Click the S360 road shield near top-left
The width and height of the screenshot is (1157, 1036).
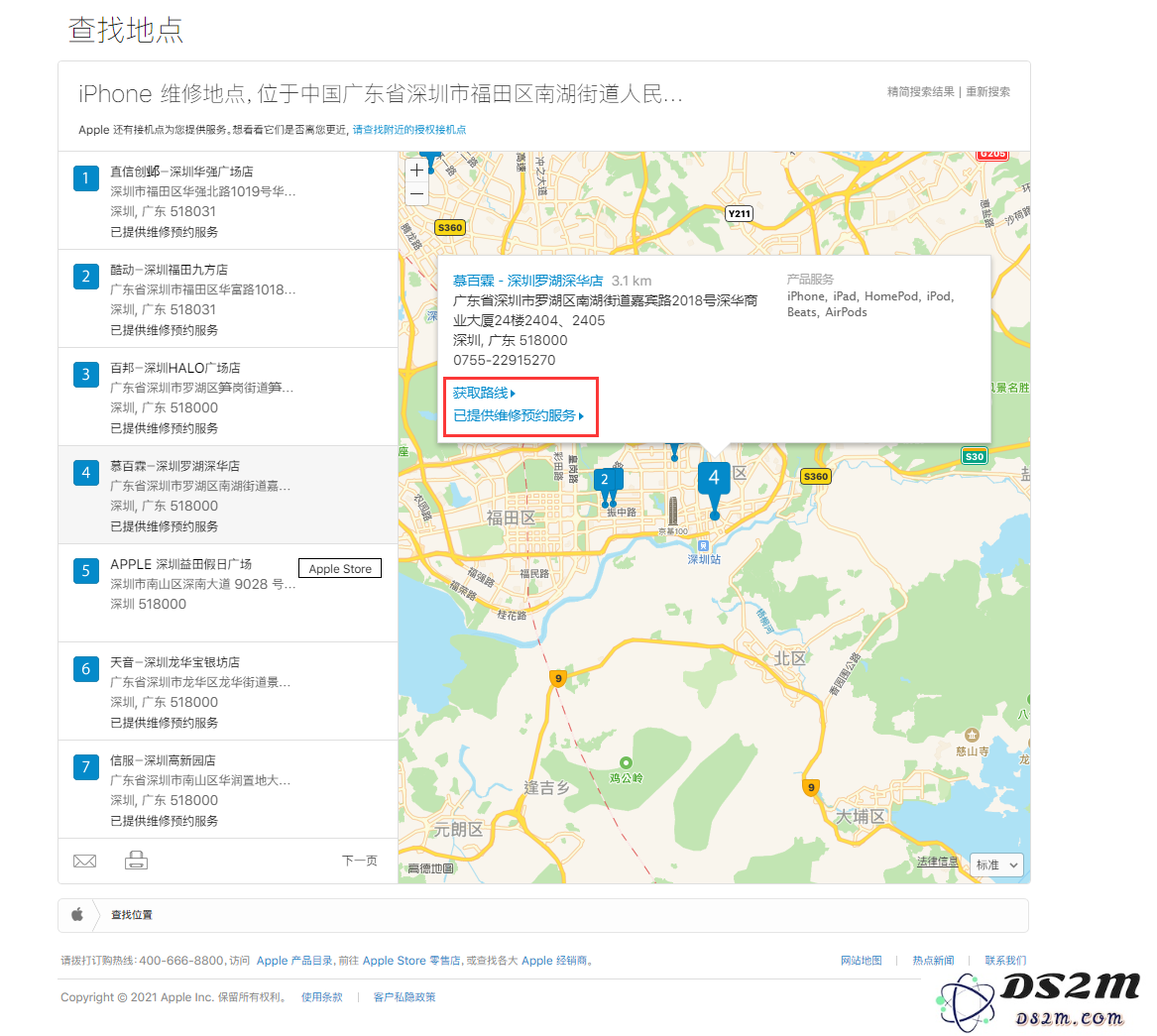coord(450,227)
